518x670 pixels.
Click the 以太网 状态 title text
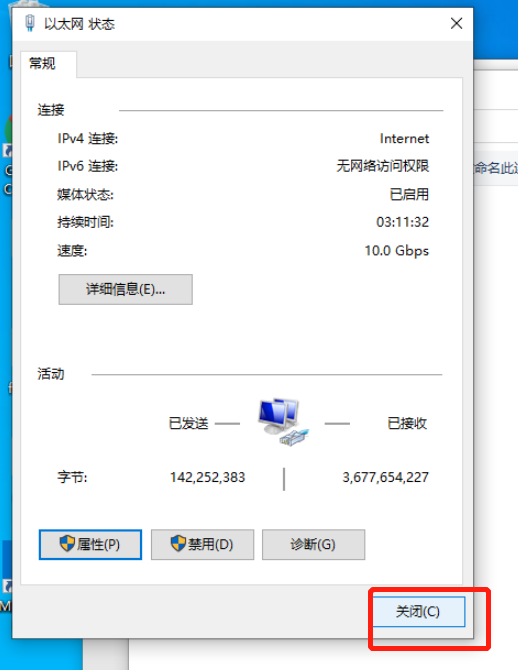tap(79, 24)
